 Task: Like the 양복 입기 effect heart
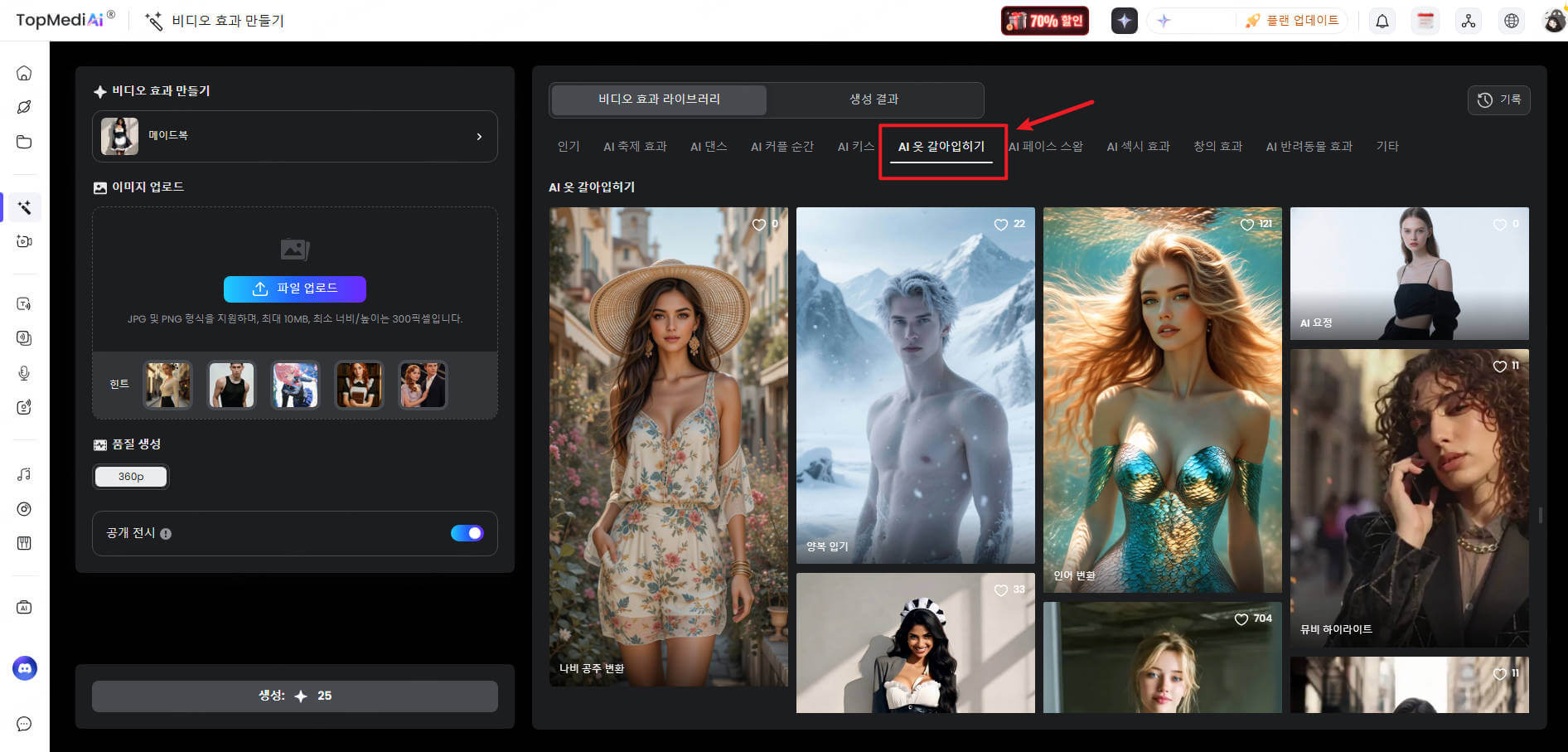click(x=1000, y=225)
